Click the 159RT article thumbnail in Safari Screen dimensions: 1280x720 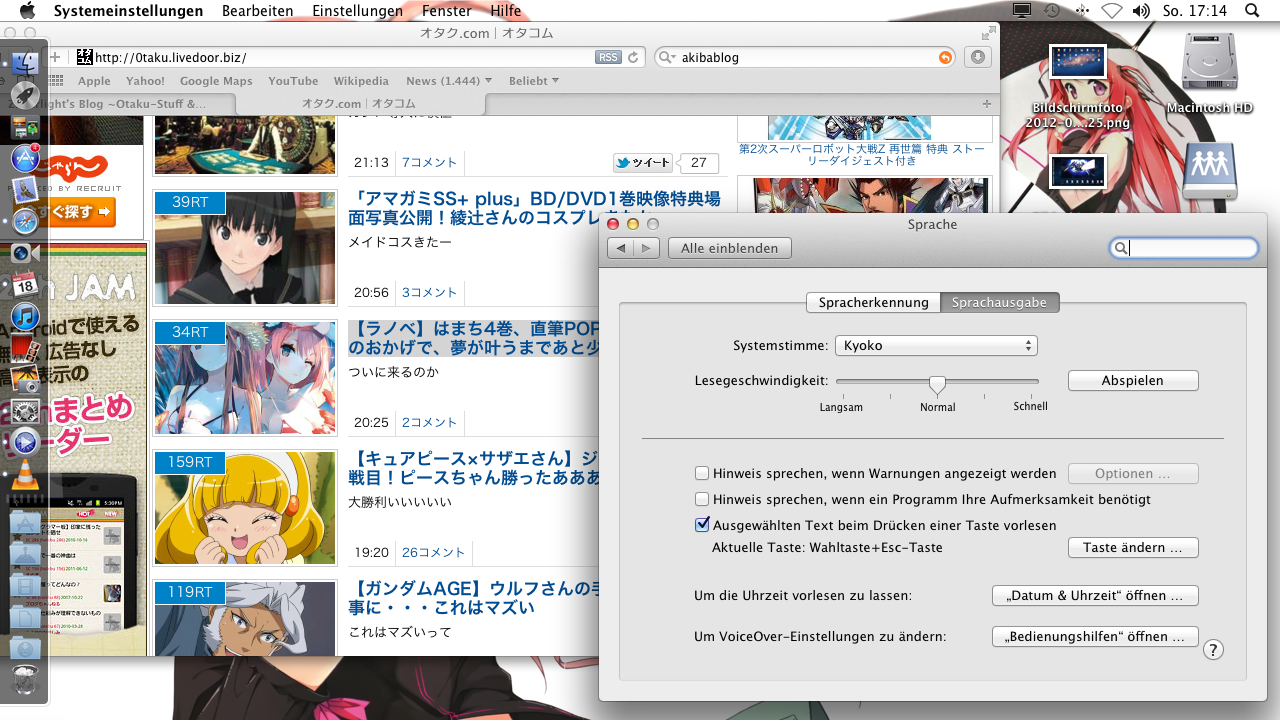(x=244, y=508)
